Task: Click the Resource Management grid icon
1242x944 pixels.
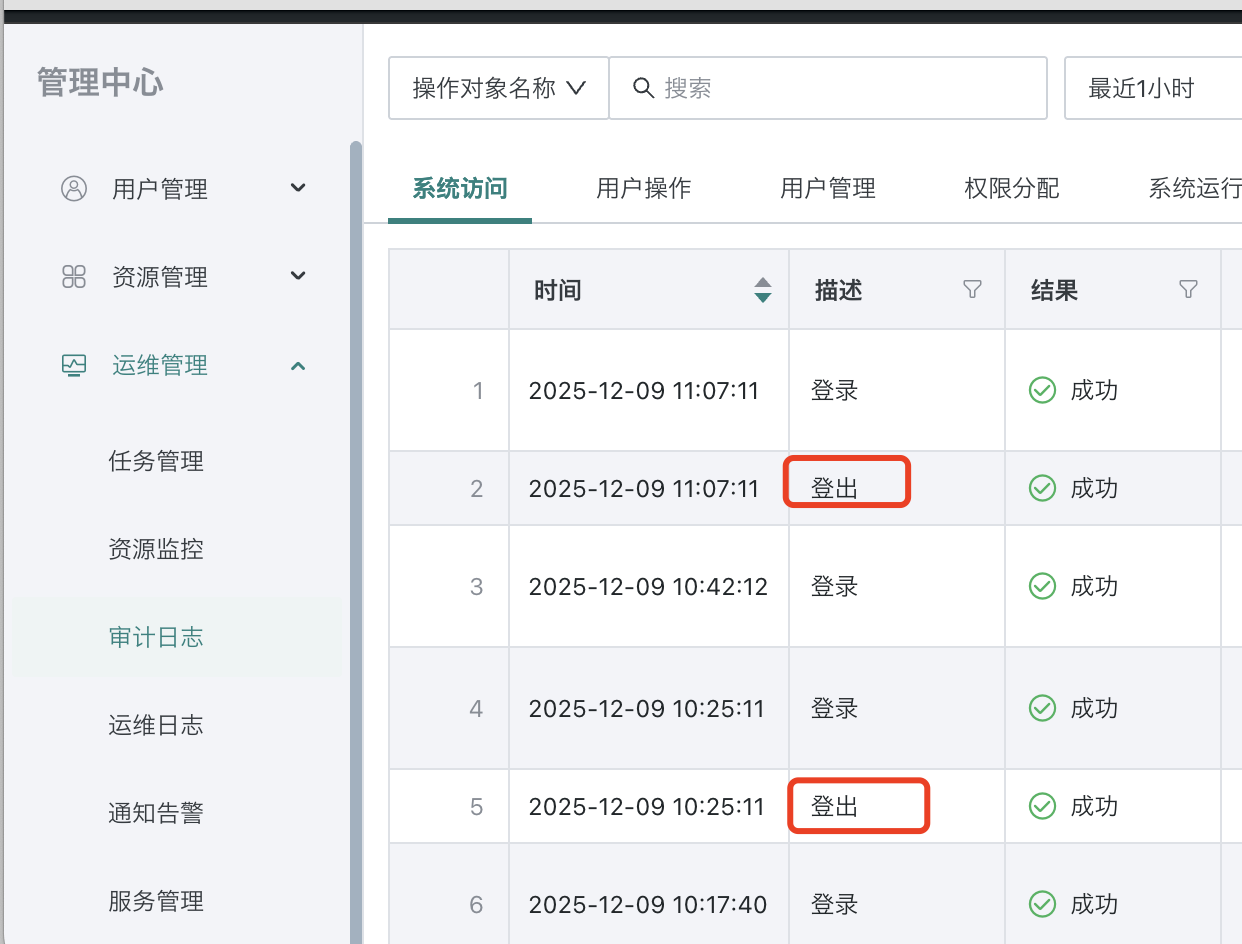Action: [x=74, y=277]
